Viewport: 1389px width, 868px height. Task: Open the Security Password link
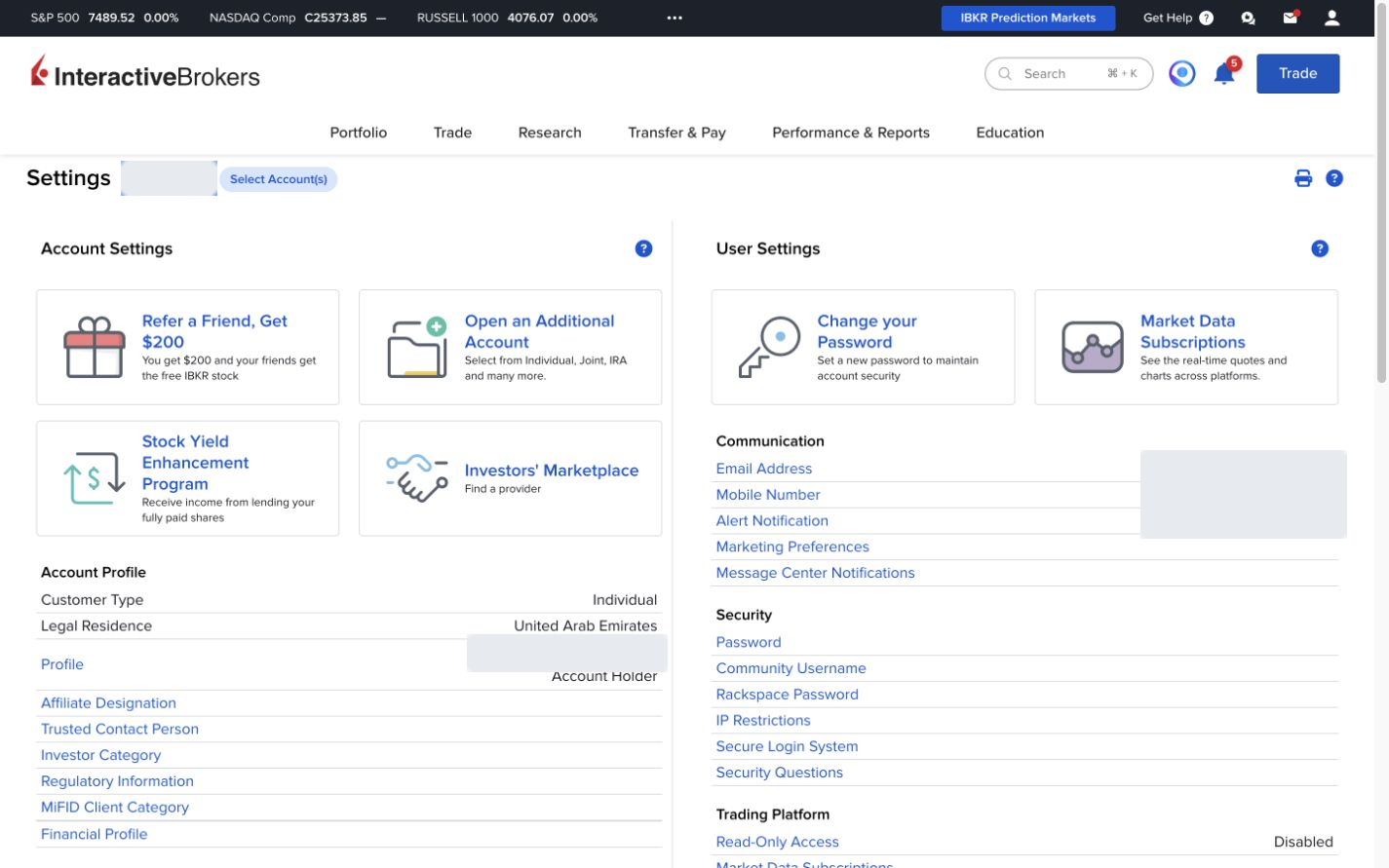pyautogui.click(x=749, y=642)
